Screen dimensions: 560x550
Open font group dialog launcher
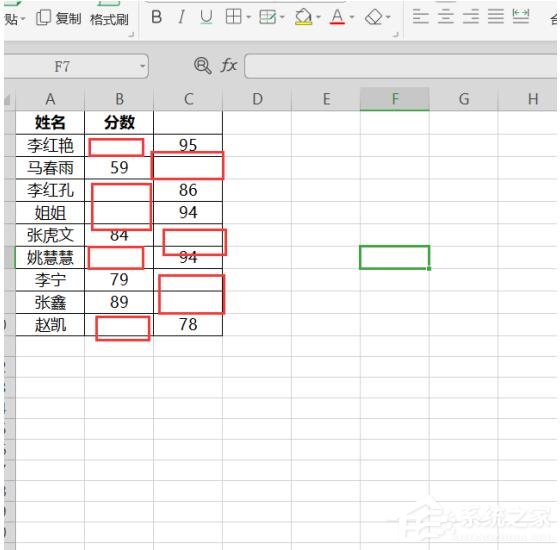tap(396, 35)
